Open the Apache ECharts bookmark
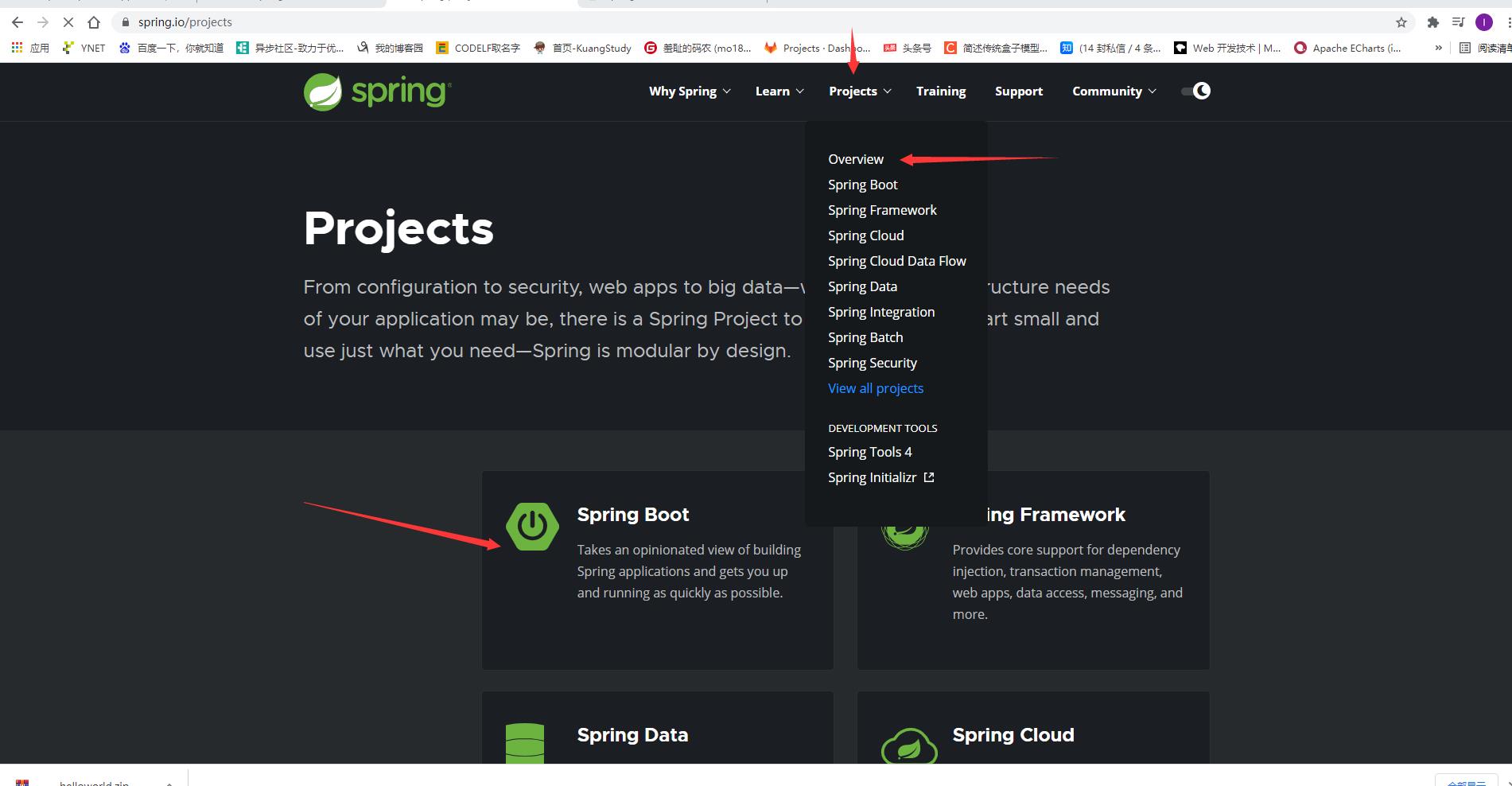Image resolution: width=1512 pixels, height=786 pixels. (1347, 48)
